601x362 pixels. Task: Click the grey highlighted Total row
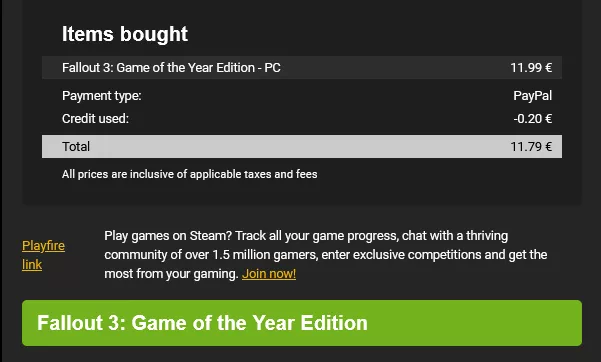[x=302, y=146]
